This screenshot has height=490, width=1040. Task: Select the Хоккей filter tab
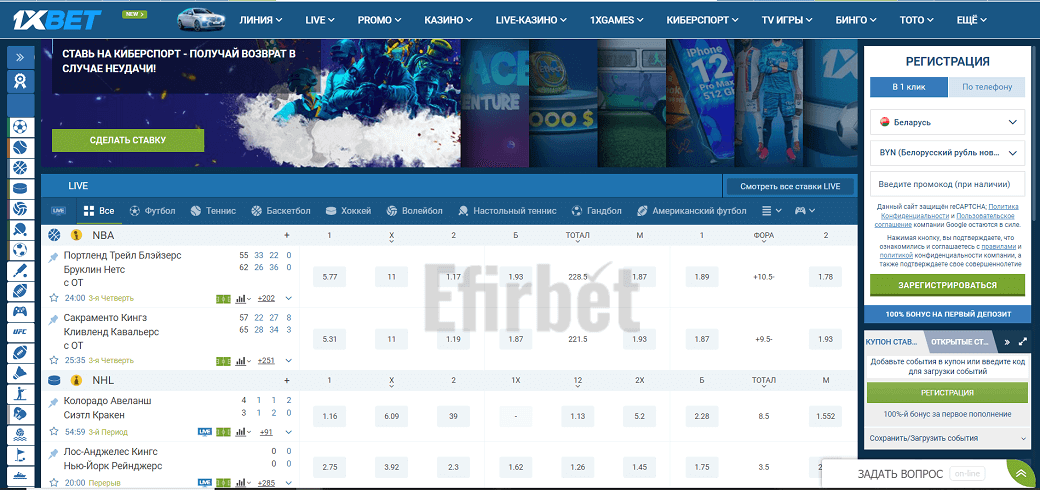coord(348,211)
